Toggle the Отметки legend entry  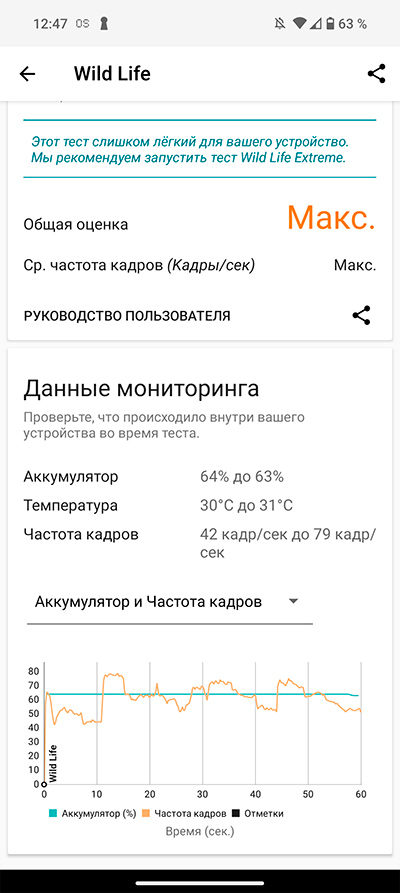pyautogui.click(x=259, y=814)
